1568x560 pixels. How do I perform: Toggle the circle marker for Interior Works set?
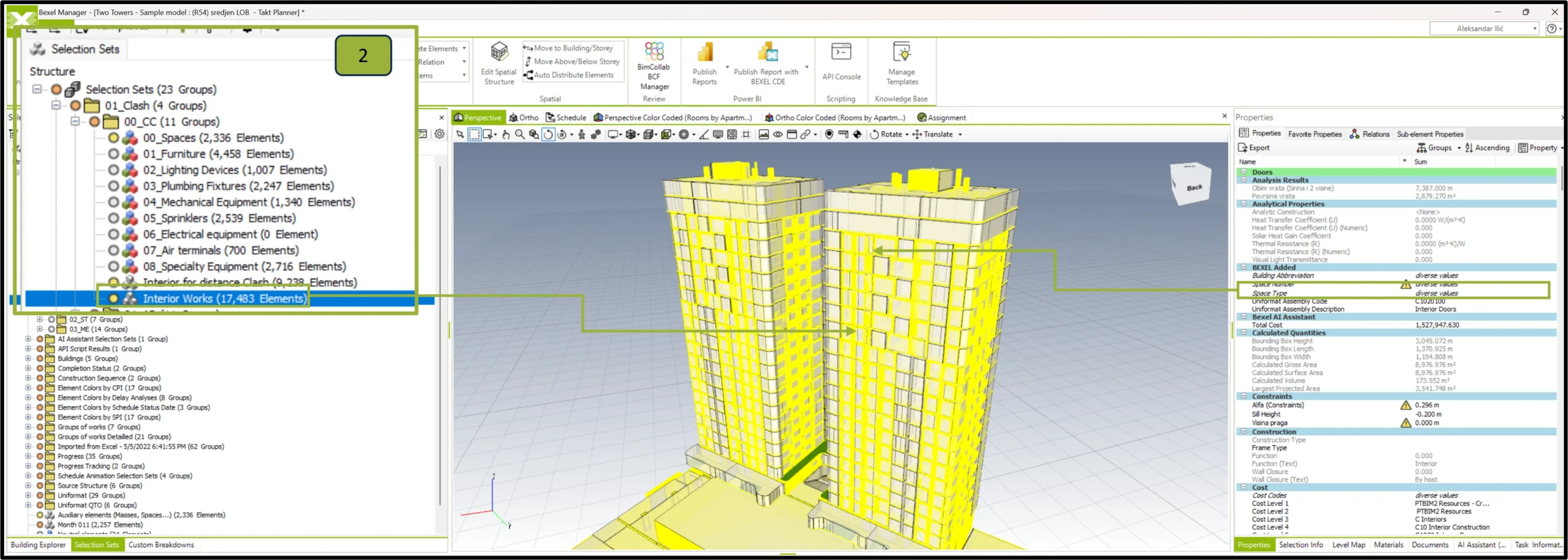[113, 298]
